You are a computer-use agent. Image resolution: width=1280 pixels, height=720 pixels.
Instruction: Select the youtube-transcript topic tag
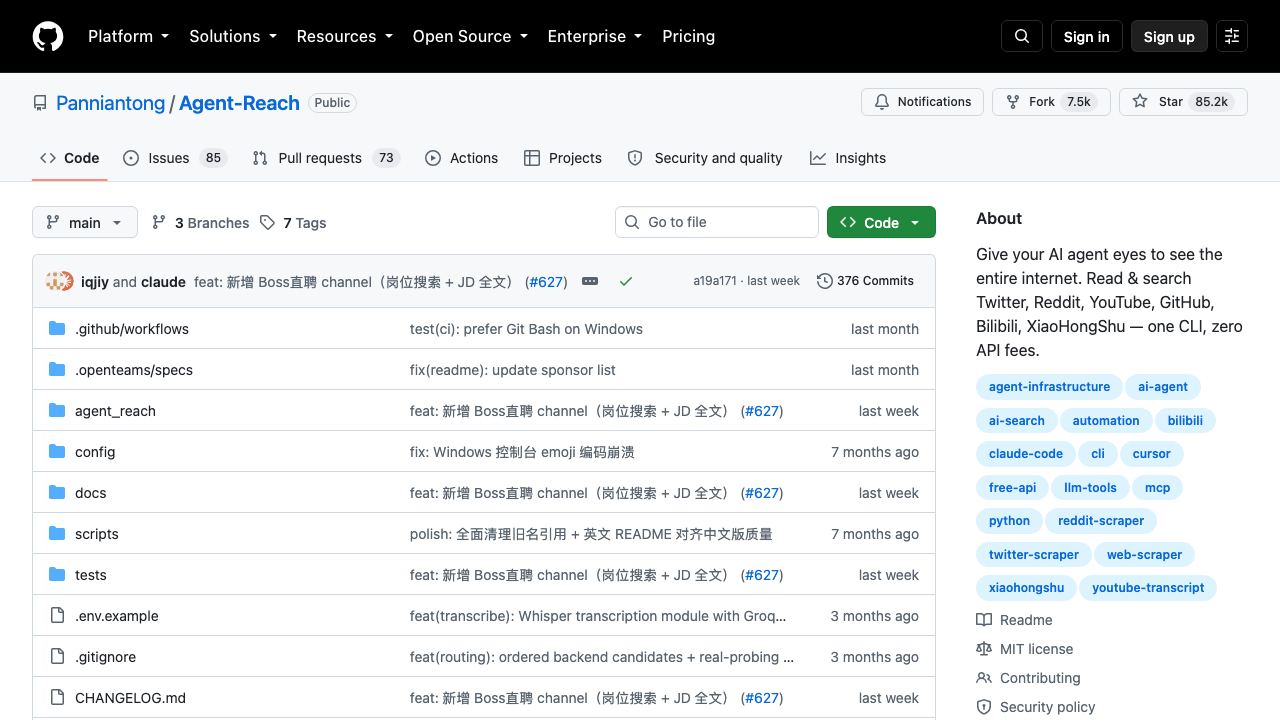(x=1148, y=588)
